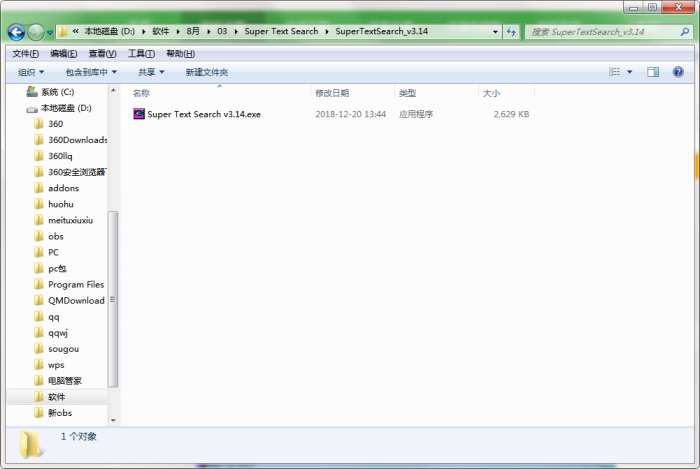Toggle the preview pane icon

pos(653,72)
